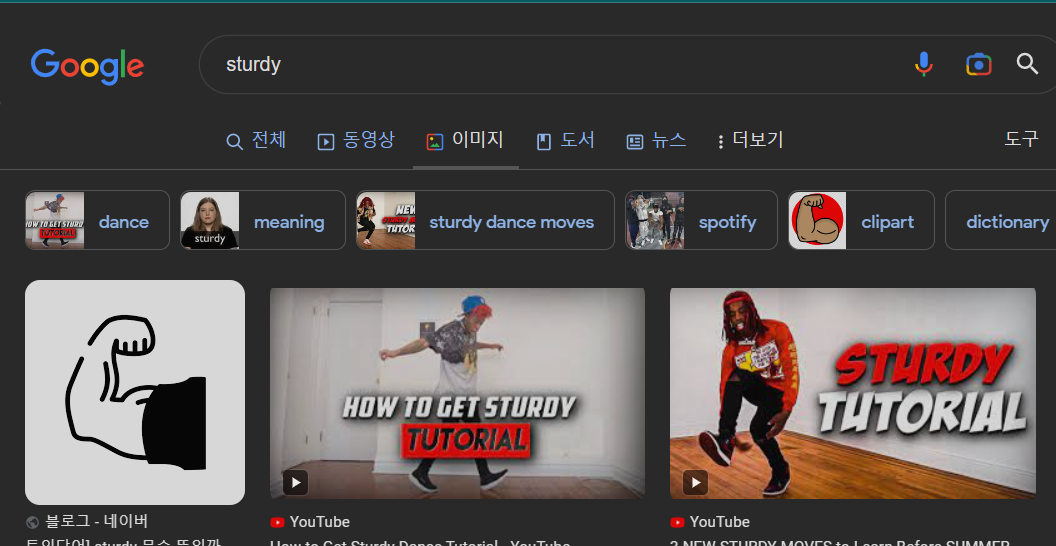The image size is (1056, 546).
Task: Open the YouTube source under 'How to Get Sturdy'
Action: [320, 522]
